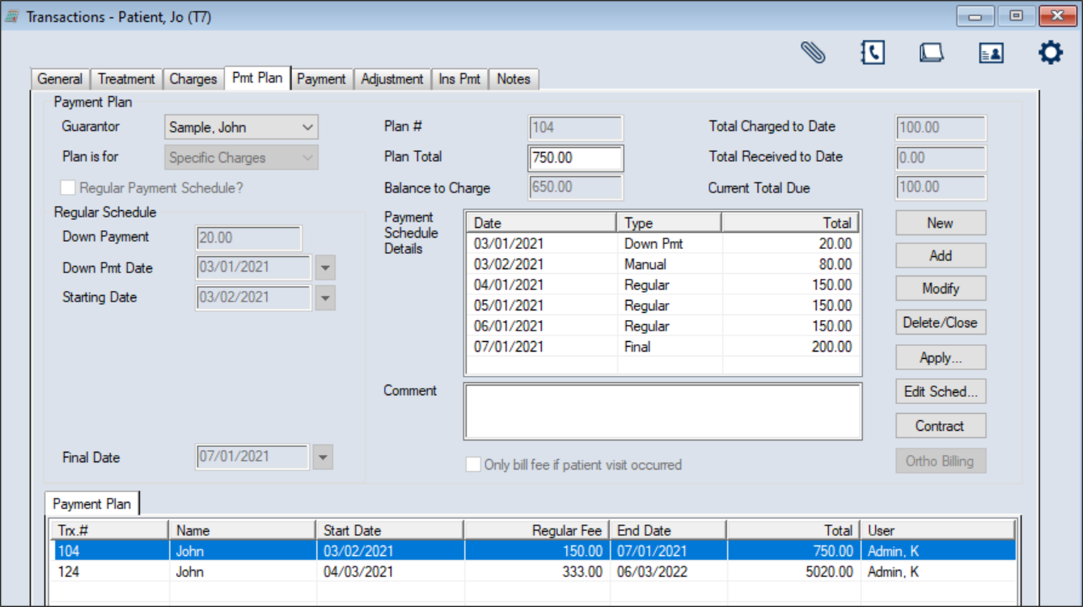1083x607 pixels.
Task: Click the Edit Sched... button
Action: coord(940,392)
